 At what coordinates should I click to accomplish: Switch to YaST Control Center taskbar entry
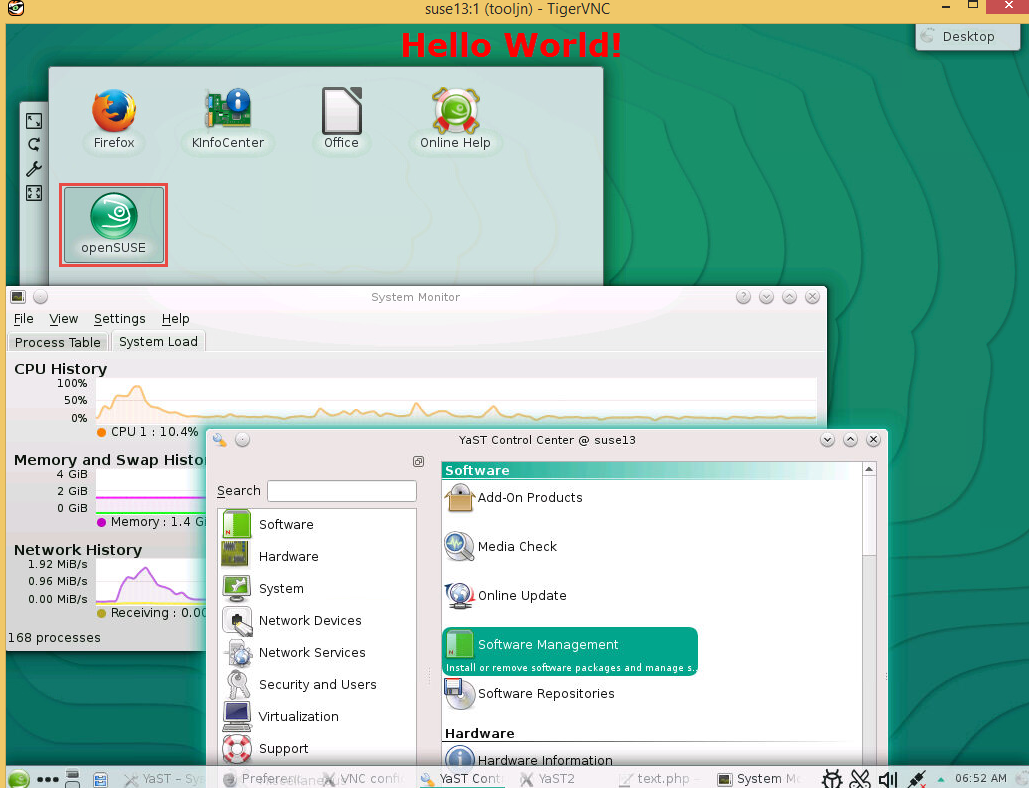(x=461, y=779)
